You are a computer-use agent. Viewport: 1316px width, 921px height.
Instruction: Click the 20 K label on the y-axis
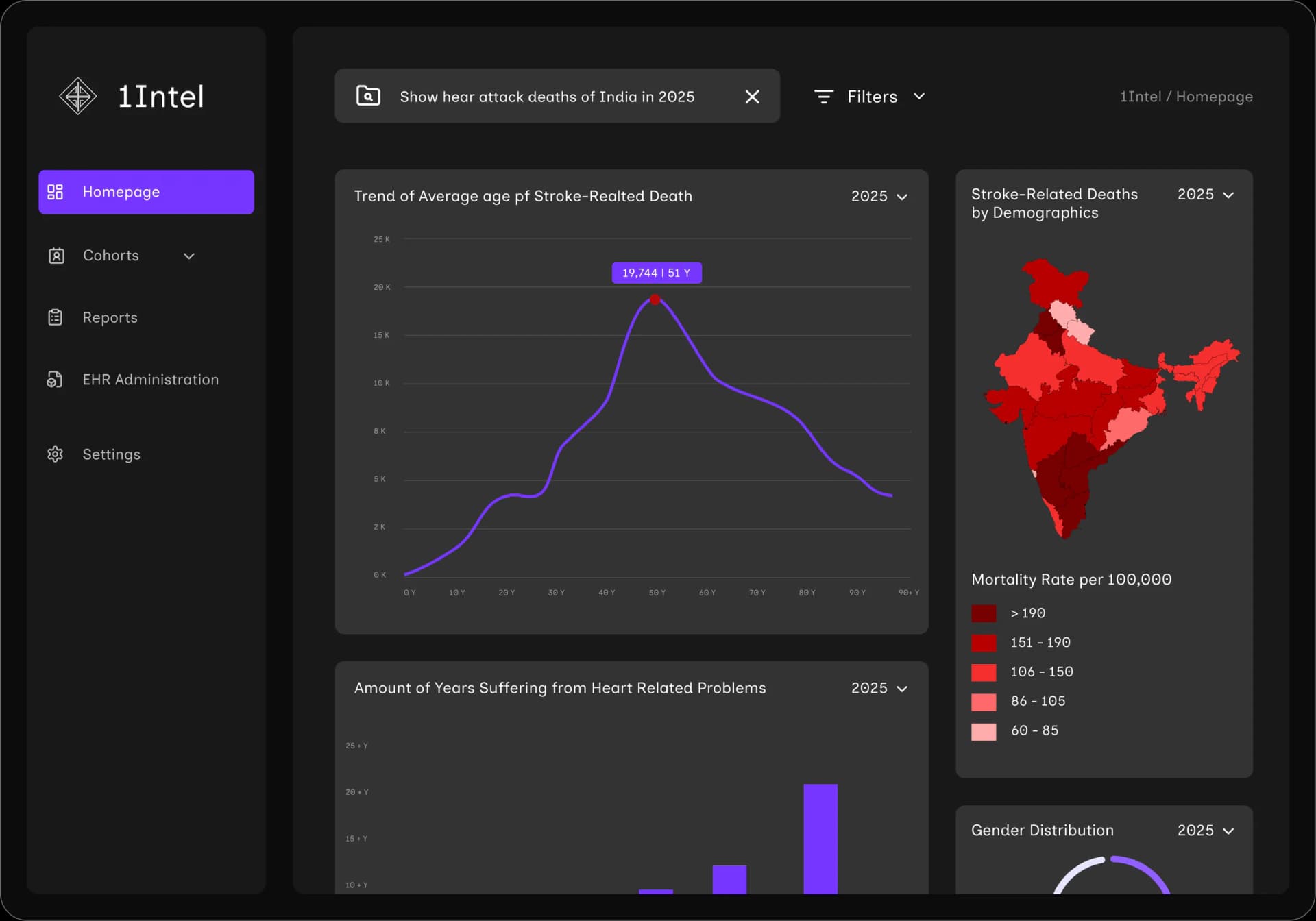(382, 287)
